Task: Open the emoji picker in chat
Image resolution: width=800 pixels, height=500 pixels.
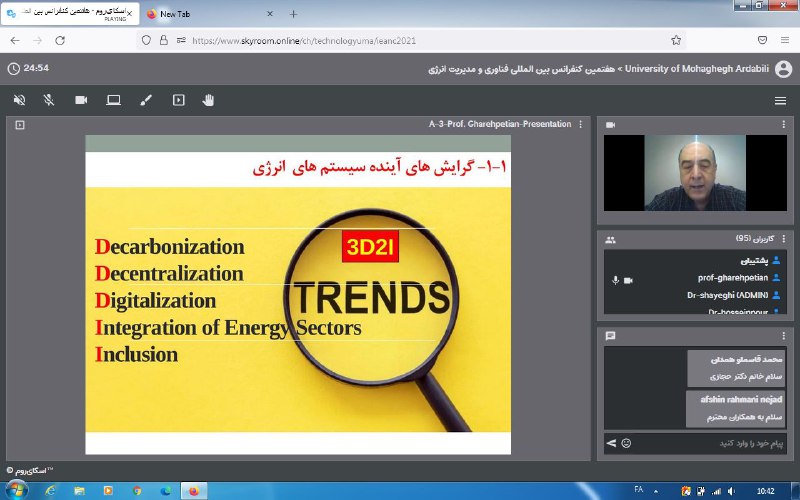Action: point(626,443)
